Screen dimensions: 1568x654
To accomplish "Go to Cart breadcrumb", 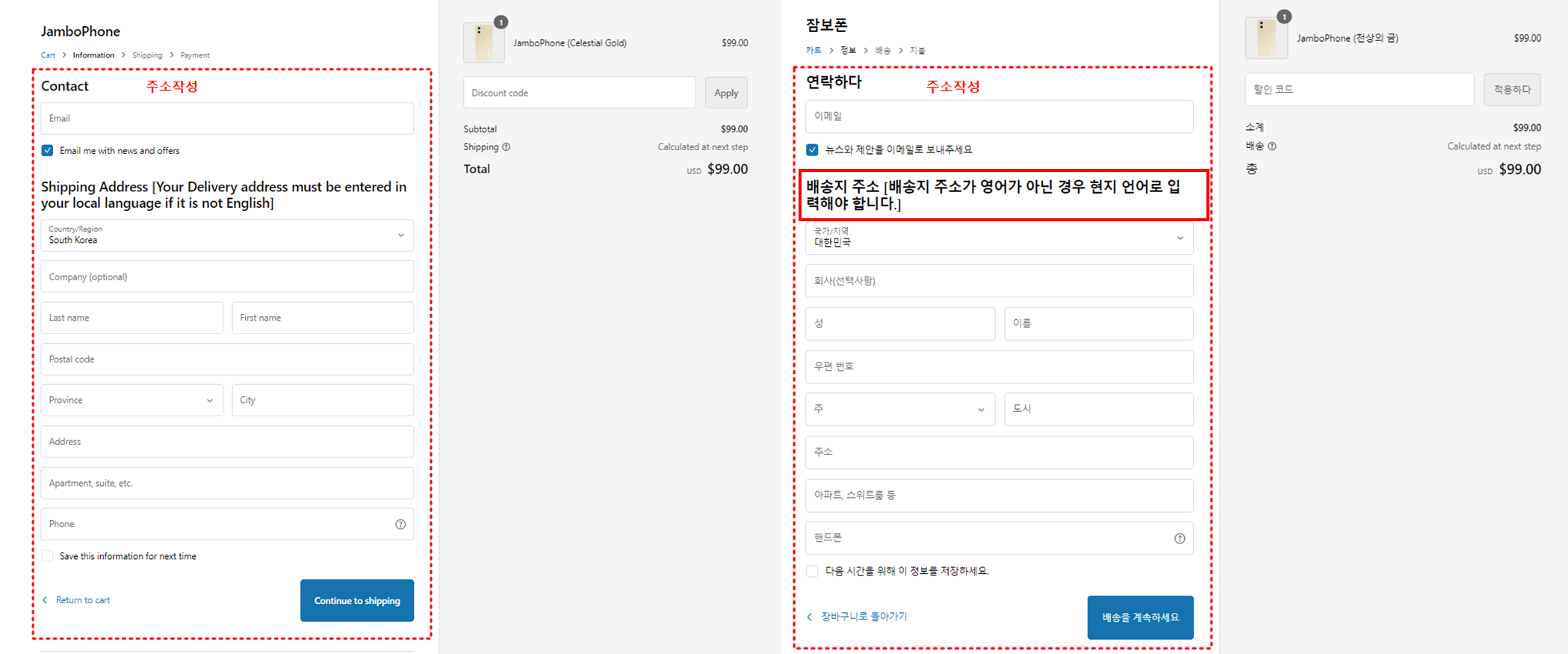I will tap(48, 55).
